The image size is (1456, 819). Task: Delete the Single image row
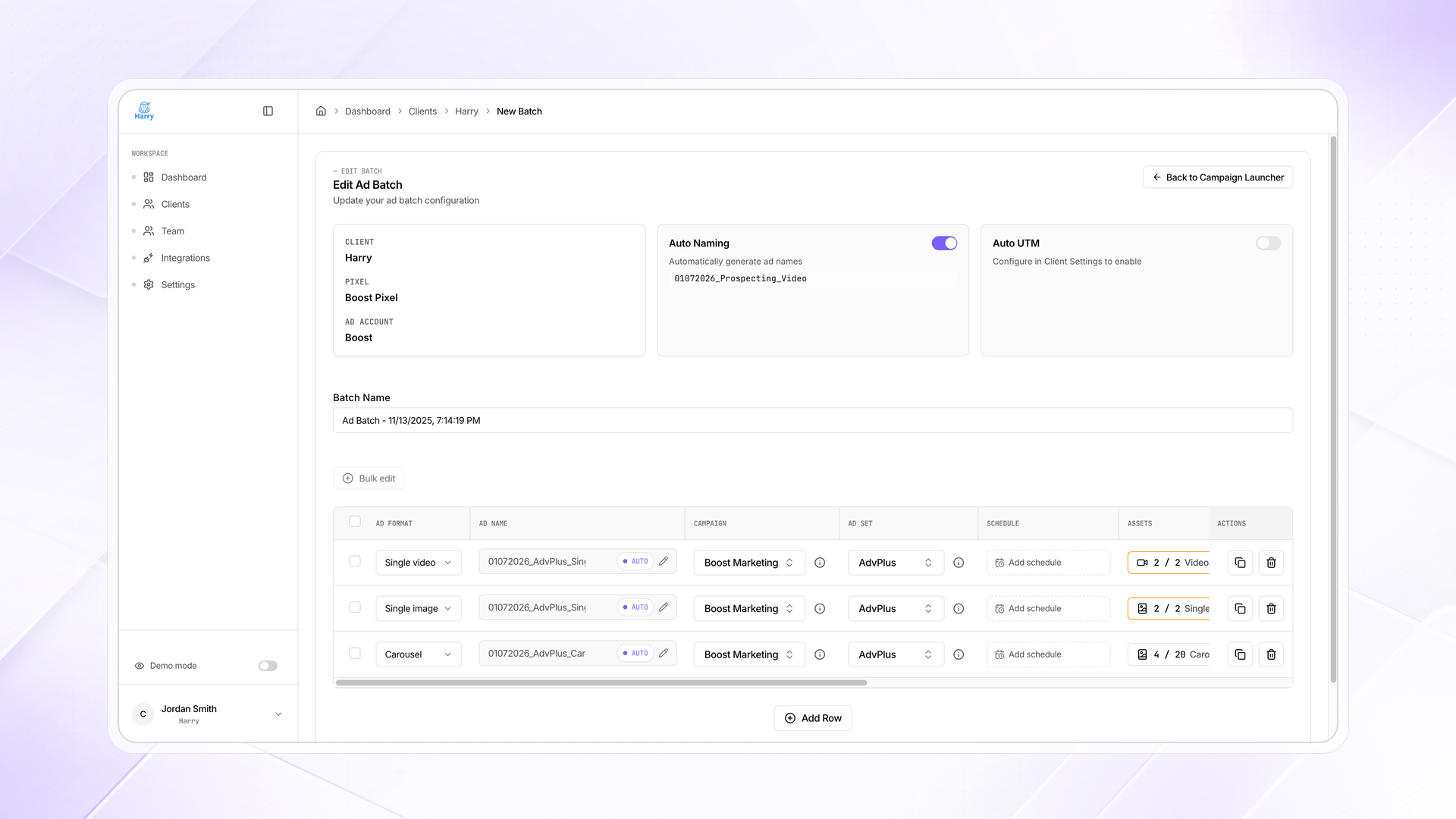click(x=1271, y=608)
